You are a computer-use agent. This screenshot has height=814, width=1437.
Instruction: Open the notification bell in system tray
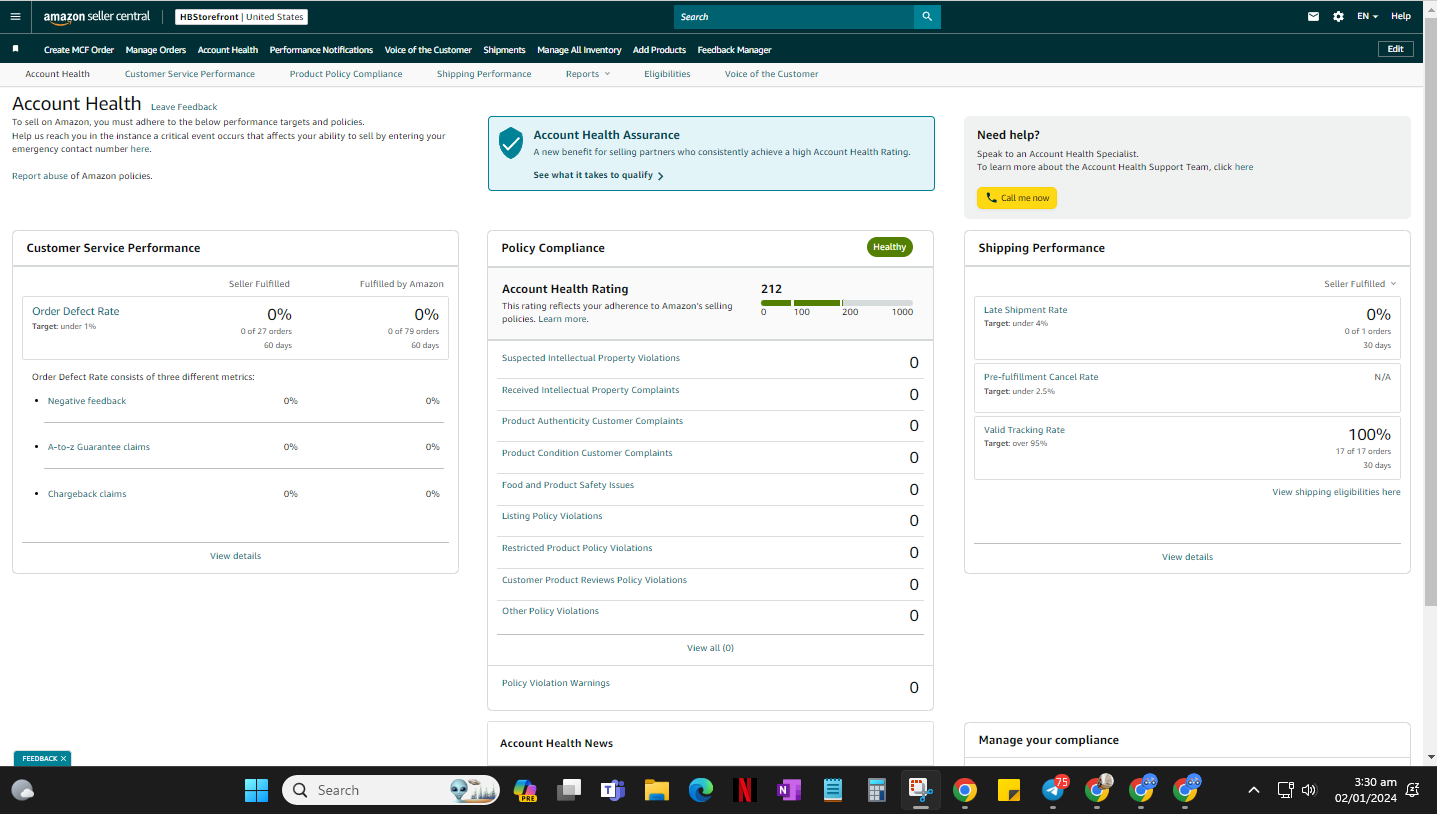1412,790
